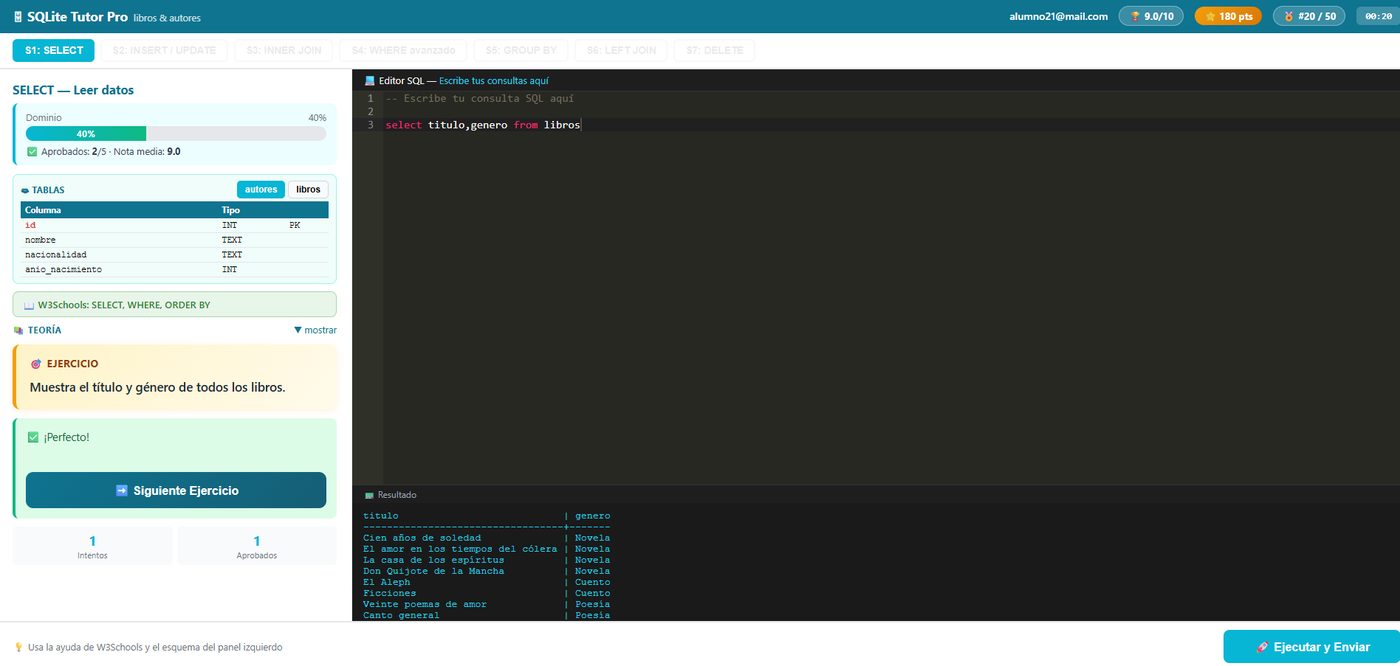Click the Aprobados counter card
The width and height of the screenshot is (1400, 666).
tap(257, 546)
